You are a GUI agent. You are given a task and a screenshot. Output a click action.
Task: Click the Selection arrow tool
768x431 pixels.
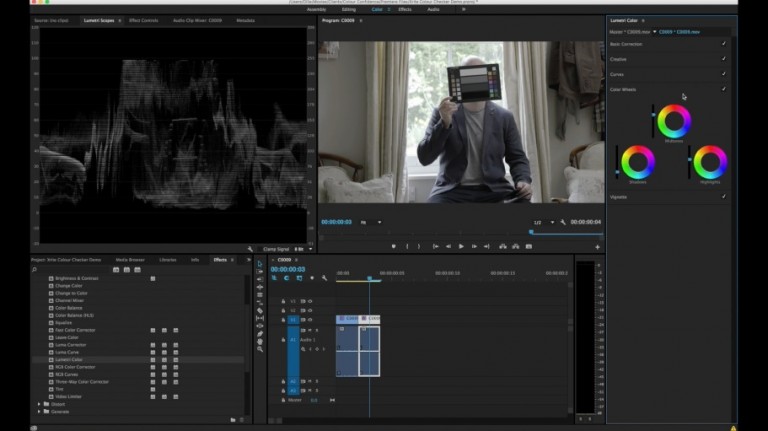coord(260,264)
